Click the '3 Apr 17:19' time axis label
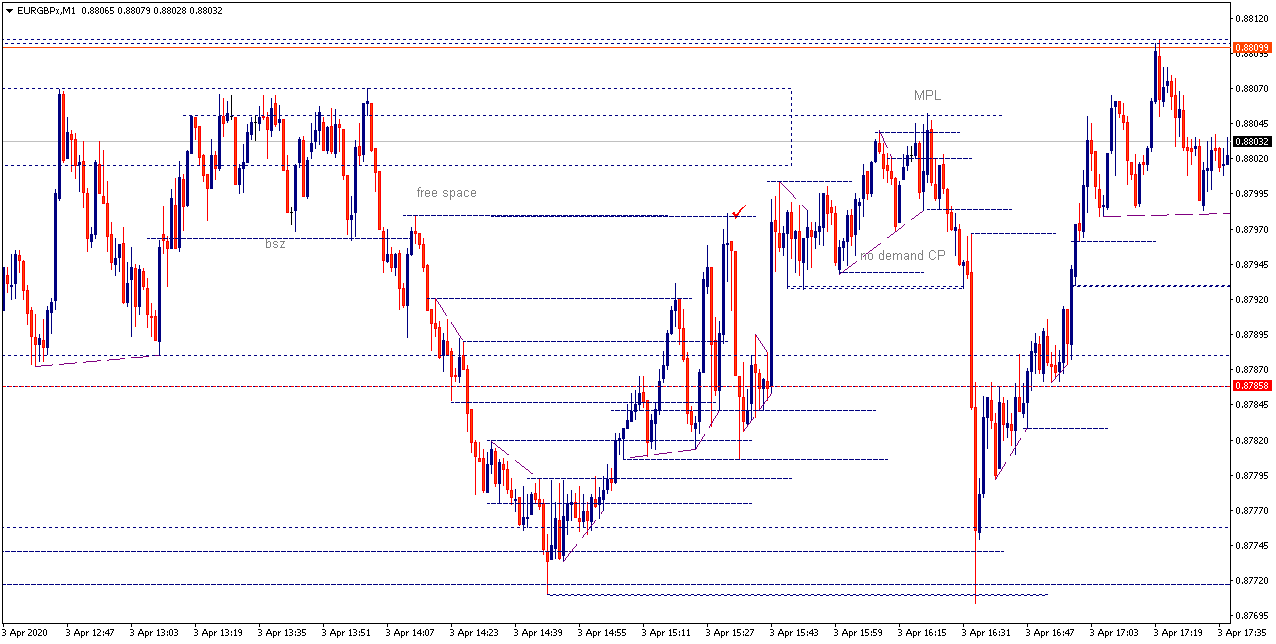 pos(1180,633)
